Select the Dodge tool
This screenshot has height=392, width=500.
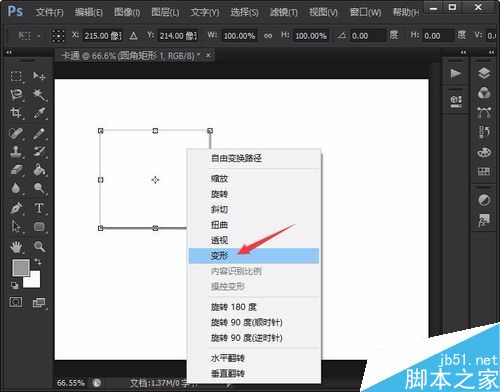[x=39, y=188]
